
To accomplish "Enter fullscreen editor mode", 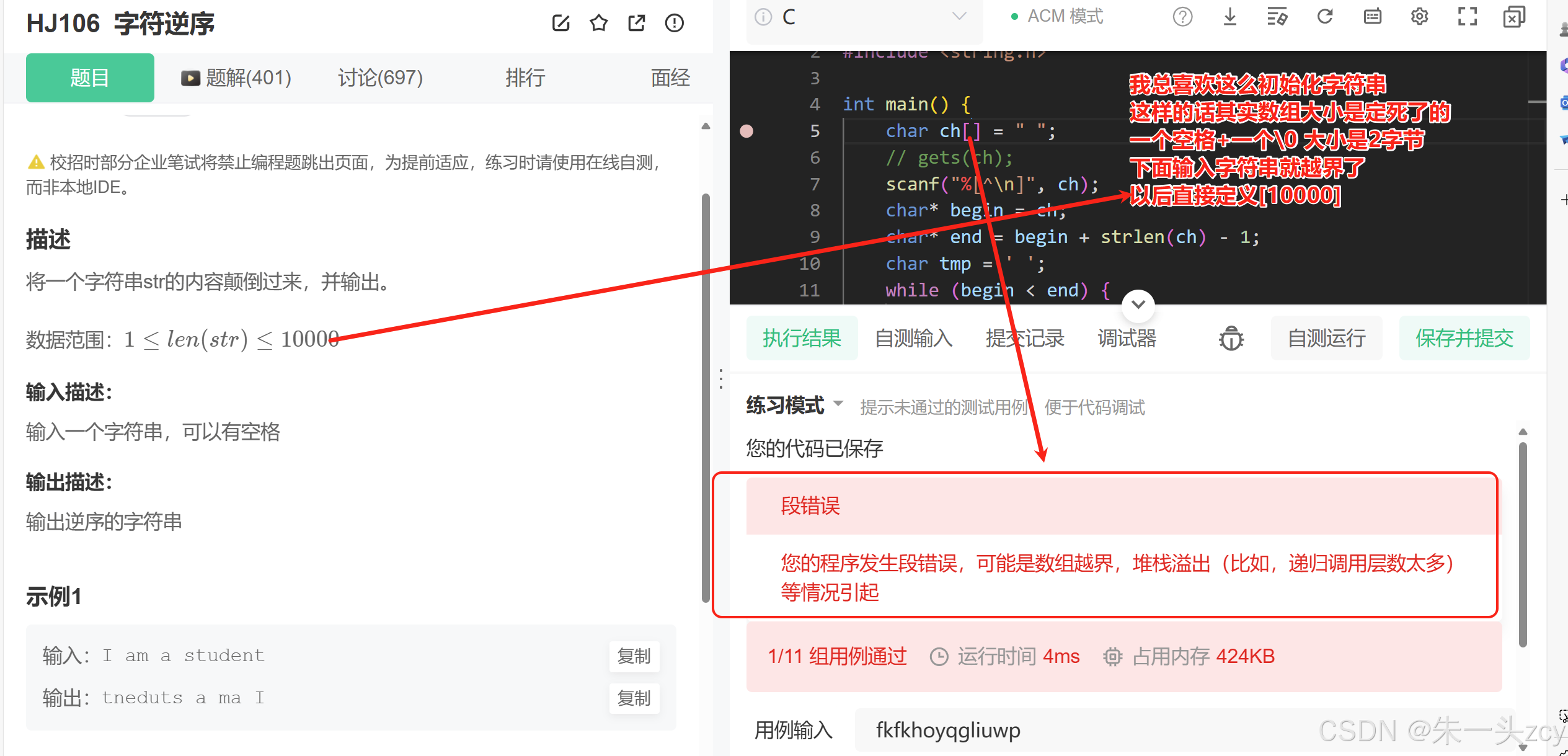I will (1467, 17).
